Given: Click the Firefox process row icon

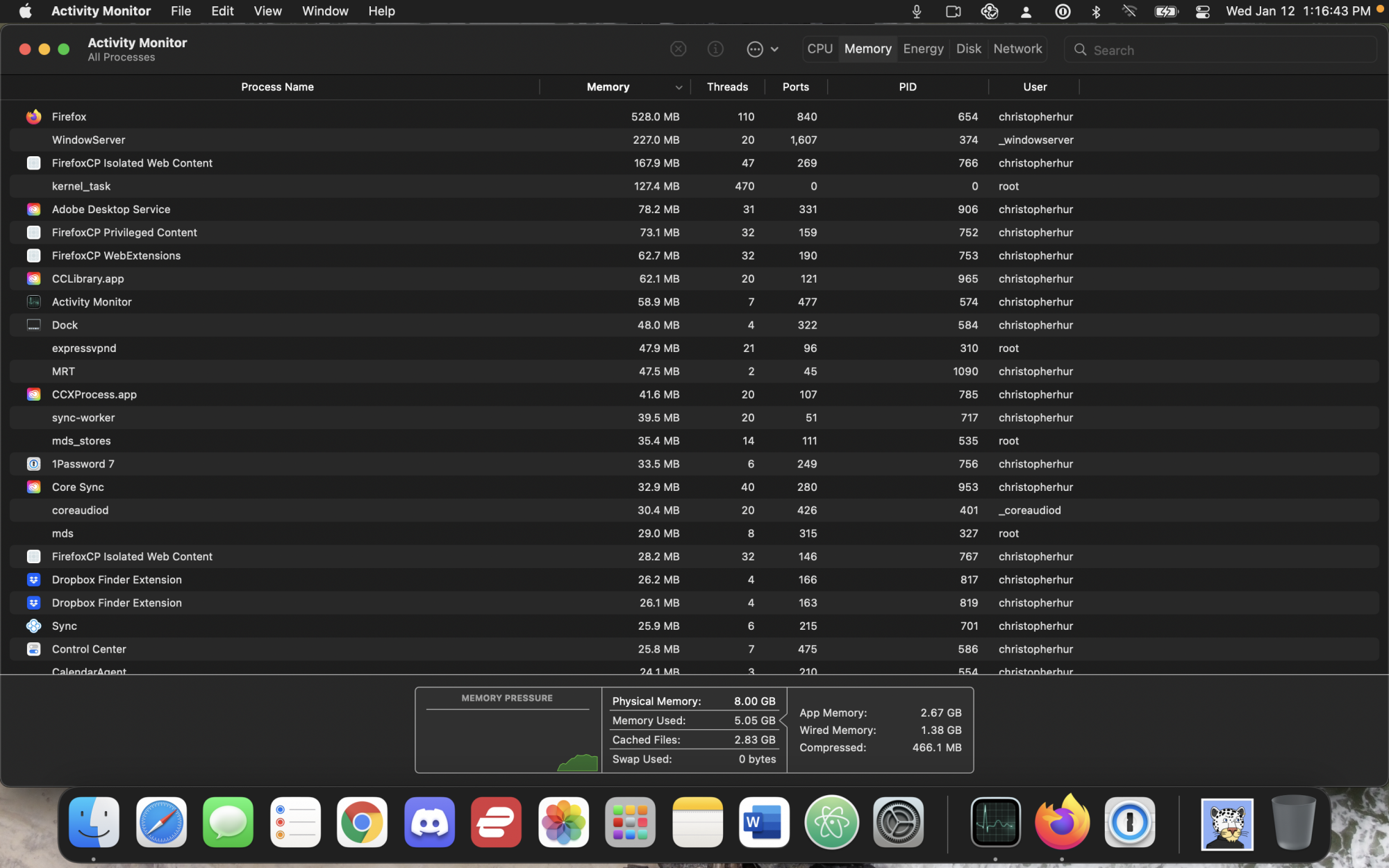Looking at the screenshot, I should coord(33,117).
